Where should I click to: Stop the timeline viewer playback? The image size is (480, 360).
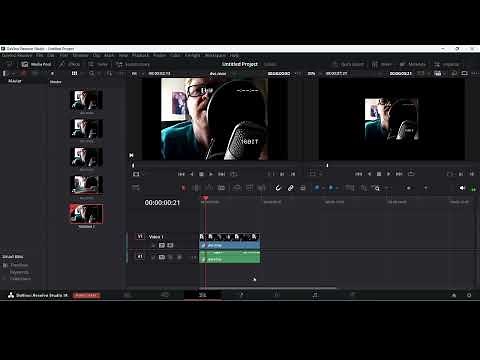coord(379,174)
